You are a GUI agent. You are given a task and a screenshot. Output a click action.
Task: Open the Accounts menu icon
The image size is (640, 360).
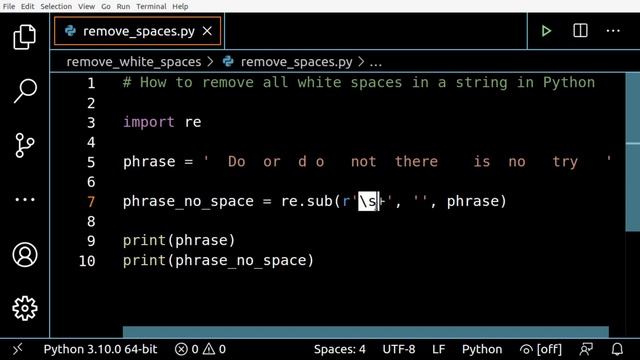(x=24, y=255)
